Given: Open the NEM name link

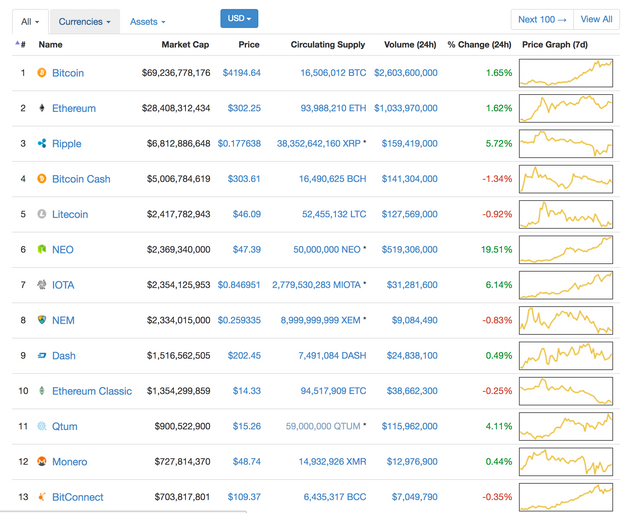Looking at the screenshot, I should pyautogui.click(x=63, y=320).
